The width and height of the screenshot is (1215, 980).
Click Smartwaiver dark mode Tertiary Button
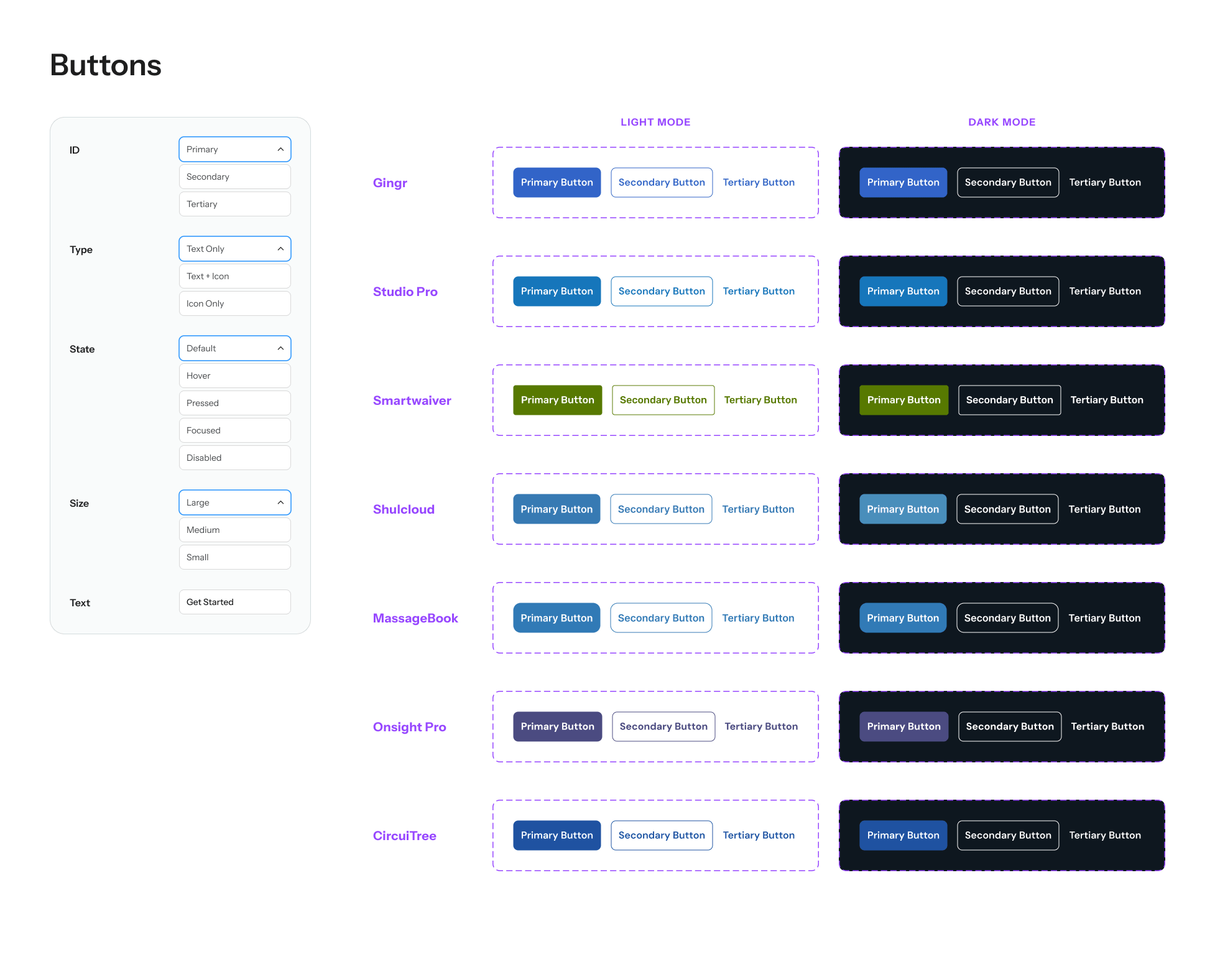click(1107, 400)
